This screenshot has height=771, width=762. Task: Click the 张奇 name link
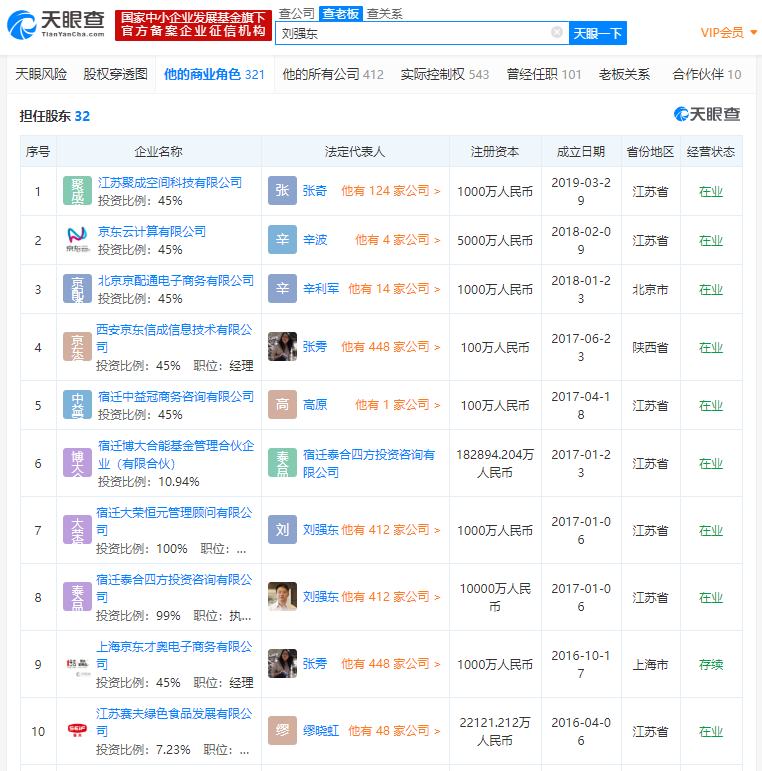pyautogui.click(x=315, y=191)
